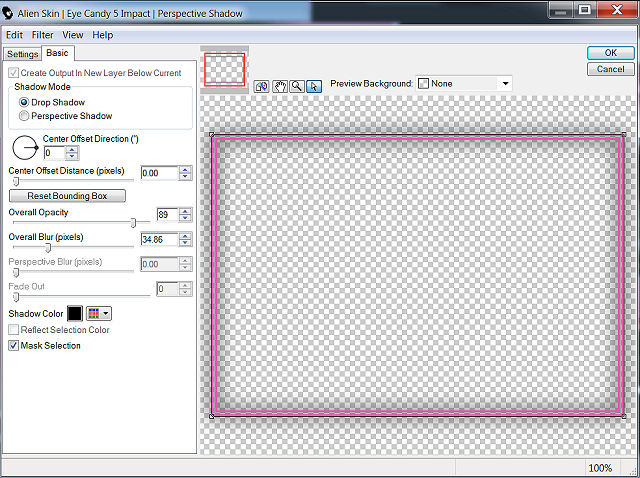Open the Filter menu
The image size is (640, 478).
tap(42, 35)
